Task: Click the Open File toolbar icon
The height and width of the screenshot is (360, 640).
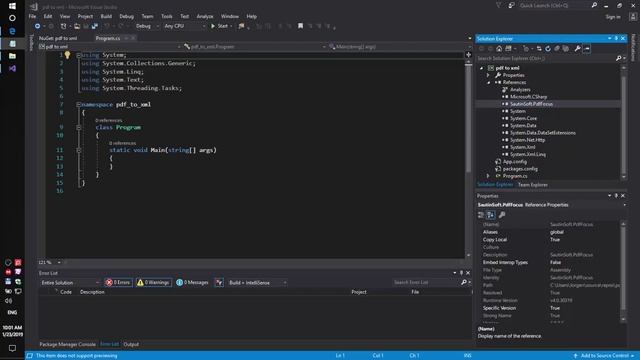Action: tap(77, 26)
